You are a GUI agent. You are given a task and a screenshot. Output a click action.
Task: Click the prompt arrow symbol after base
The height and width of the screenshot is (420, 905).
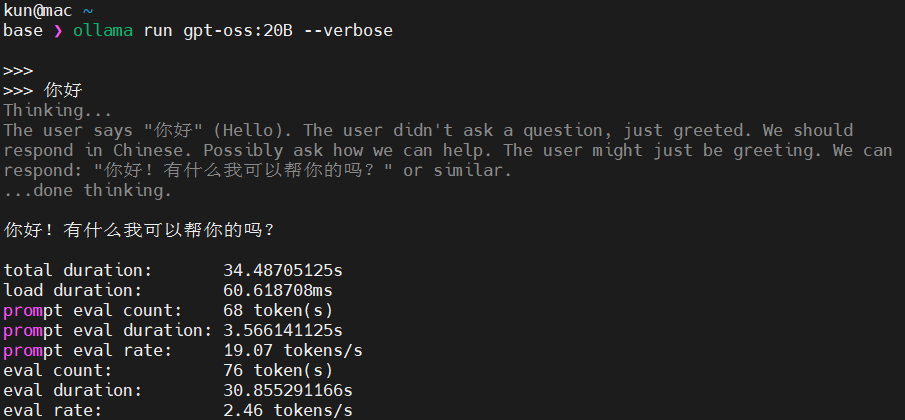[x=58, y=31]
